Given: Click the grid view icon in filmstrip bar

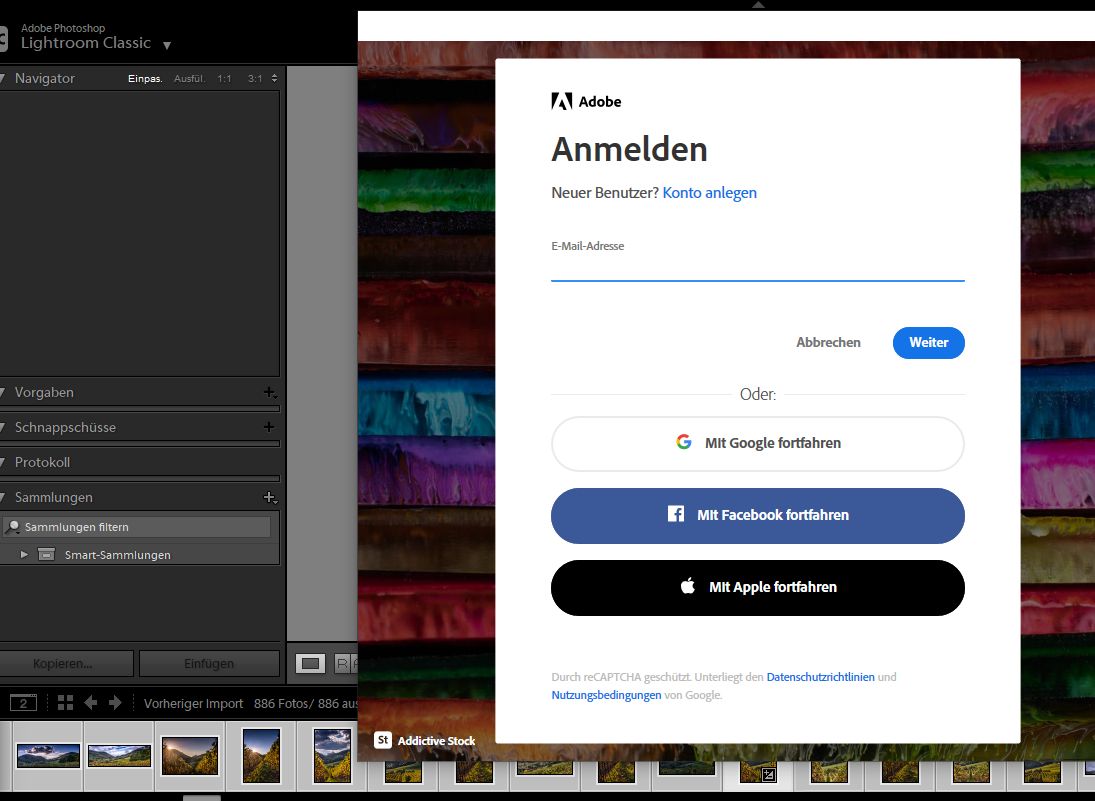Looking at the screenshot, I should coord(65,703).
